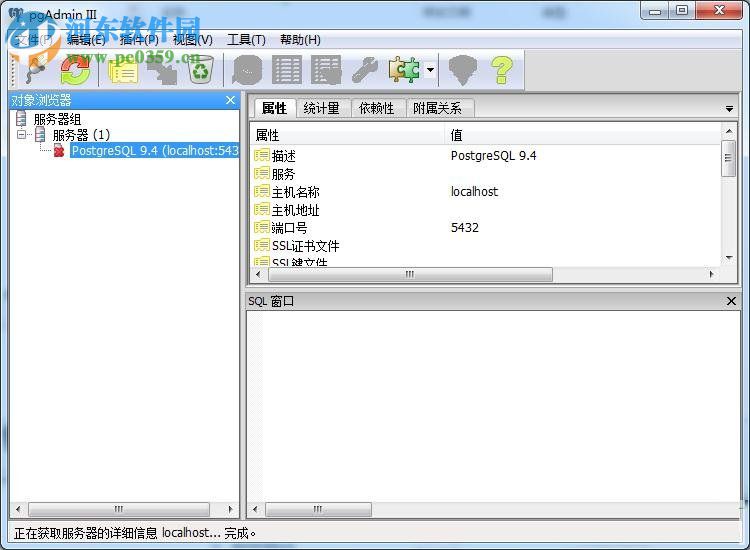The image size is (750, 550).
Task: Switch to the 附属关系 tab
Action: coord(437,108)
